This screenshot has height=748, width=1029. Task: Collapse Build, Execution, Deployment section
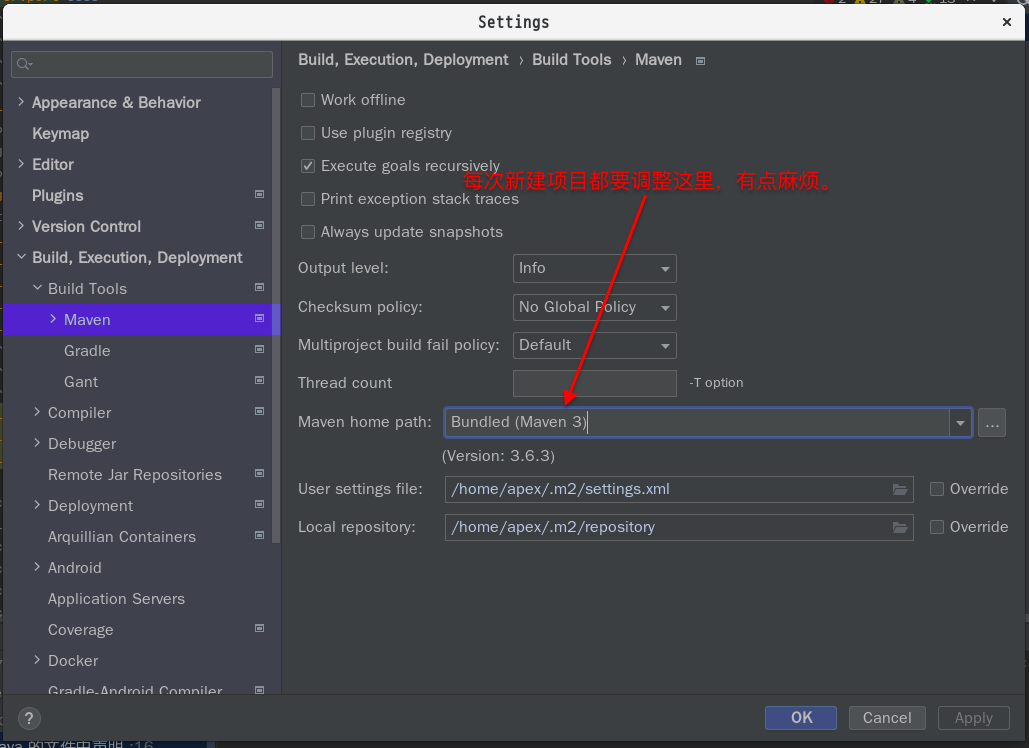21,257
